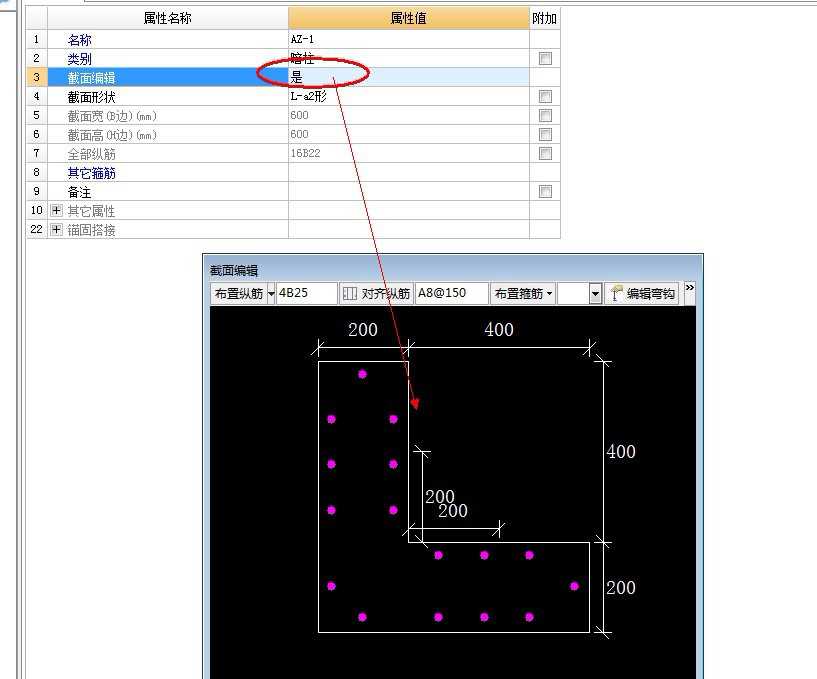Click the AZ-1 name value cell
Image resolution: width=817 pixels, height=679 pixels.
(x=408, y=39)
